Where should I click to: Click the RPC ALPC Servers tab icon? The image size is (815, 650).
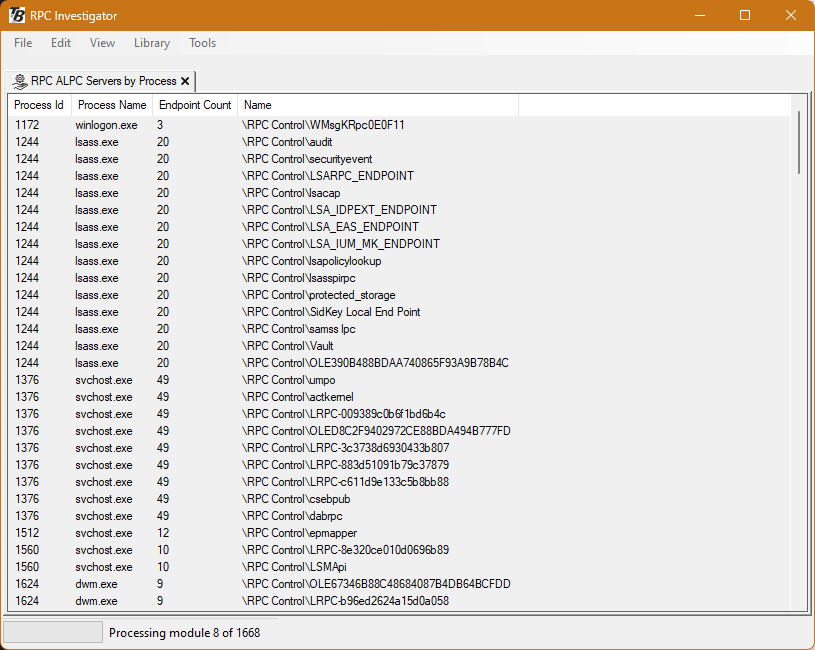pyautogui.click(x=20, y=81)
